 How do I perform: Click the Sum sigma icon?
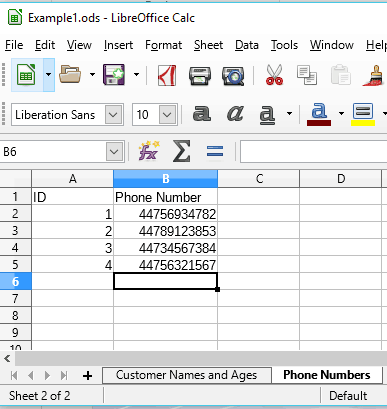click(182, 151)
